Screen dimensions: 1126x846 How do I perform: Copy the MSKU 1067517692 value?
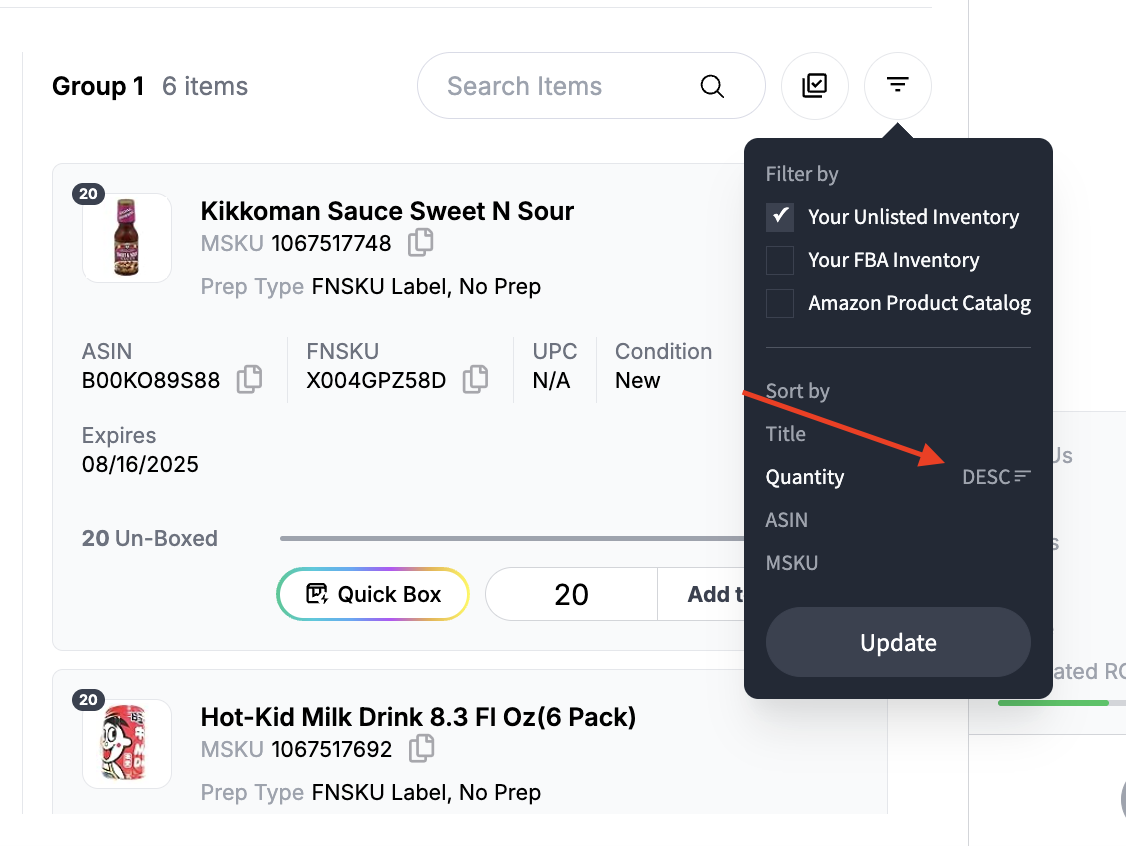point(422,748)
